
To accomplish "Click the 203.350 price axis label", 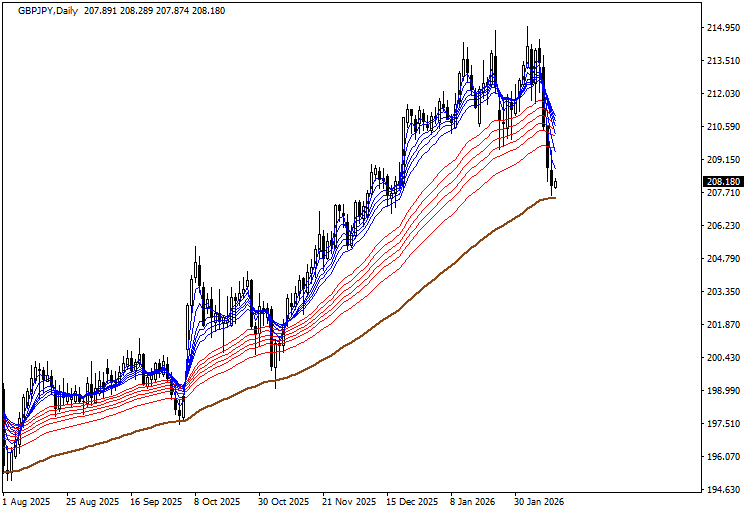I will (x=722, y=292).
